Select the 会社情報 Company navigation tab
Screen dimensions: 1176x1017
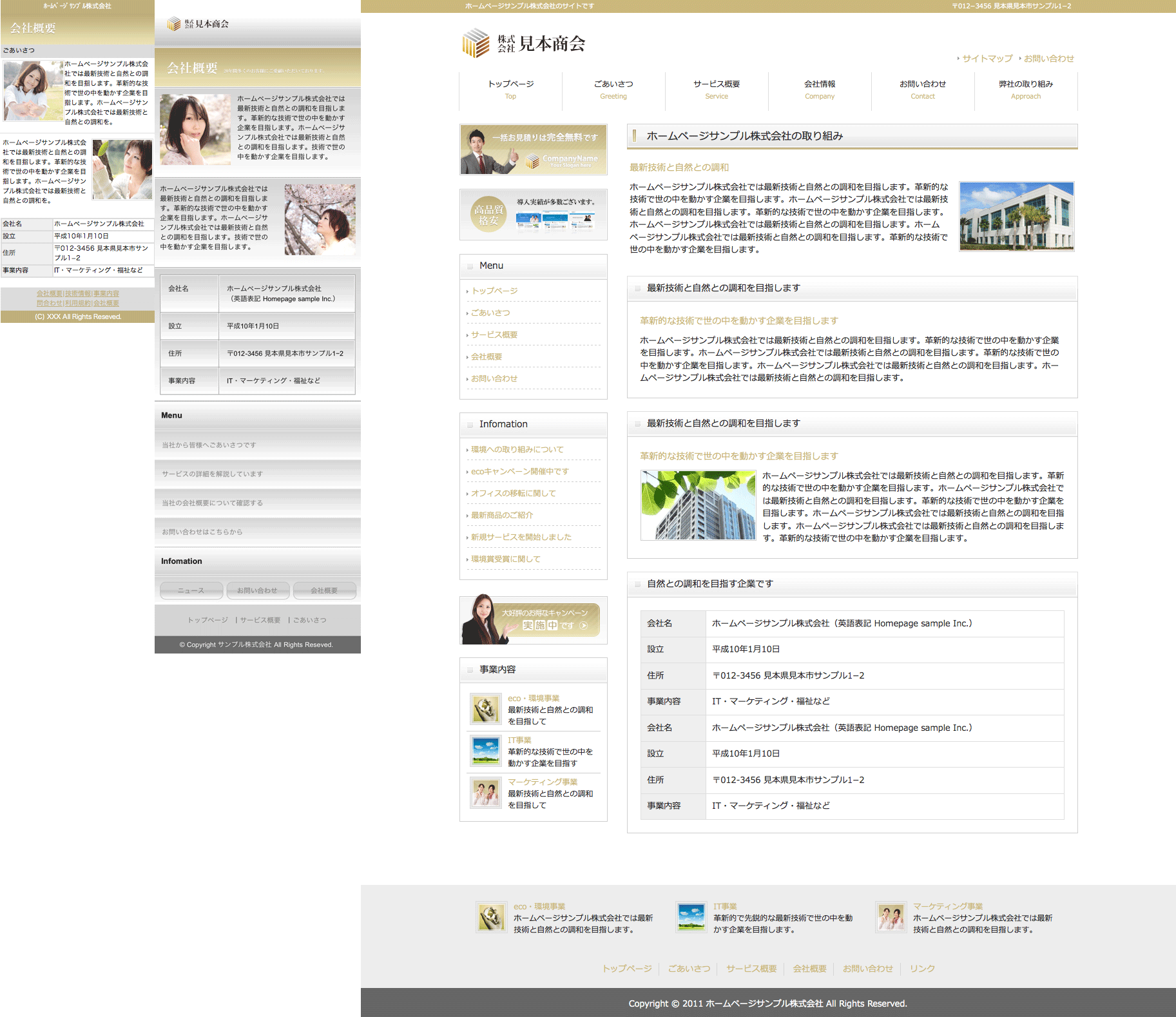pos(820,90)
